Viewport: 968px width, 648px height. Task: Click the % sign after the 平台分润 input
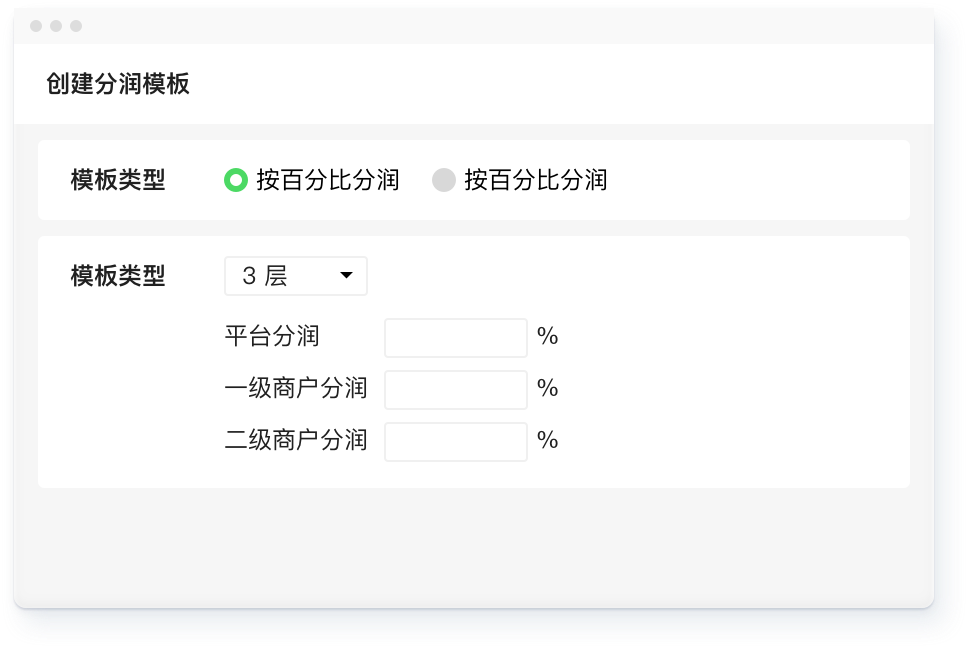(547, 337)
